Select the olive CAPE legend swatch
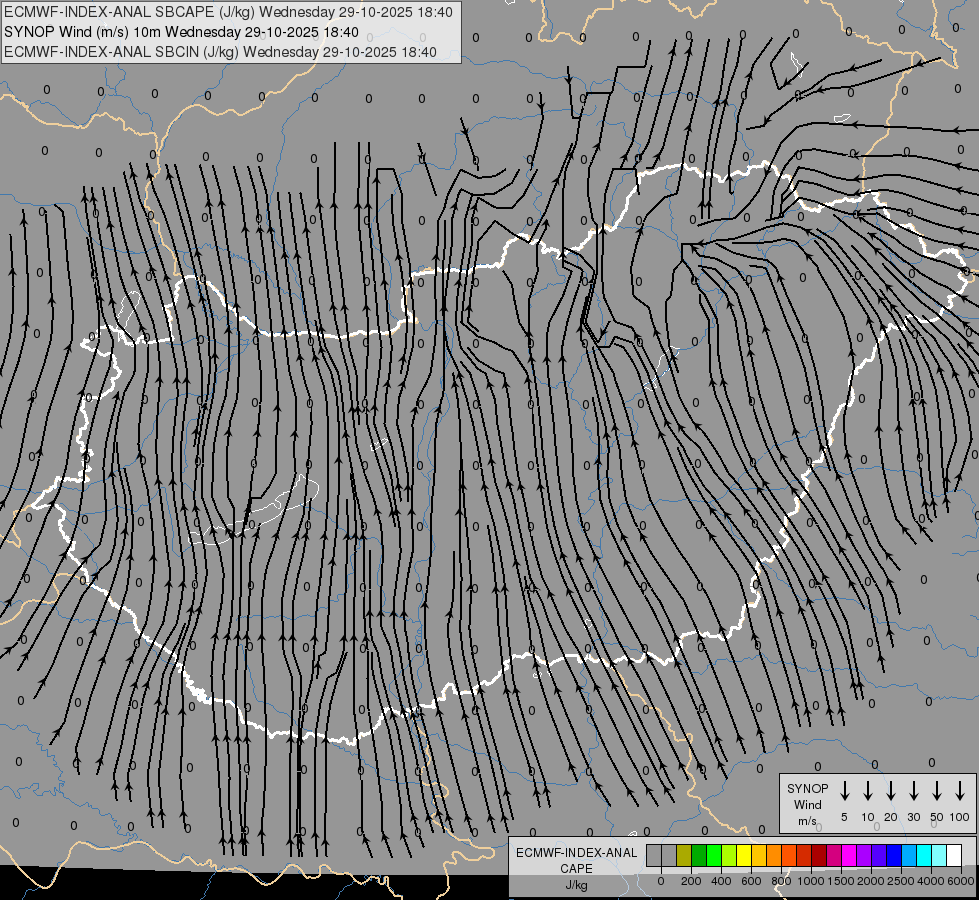 [684, 855]
